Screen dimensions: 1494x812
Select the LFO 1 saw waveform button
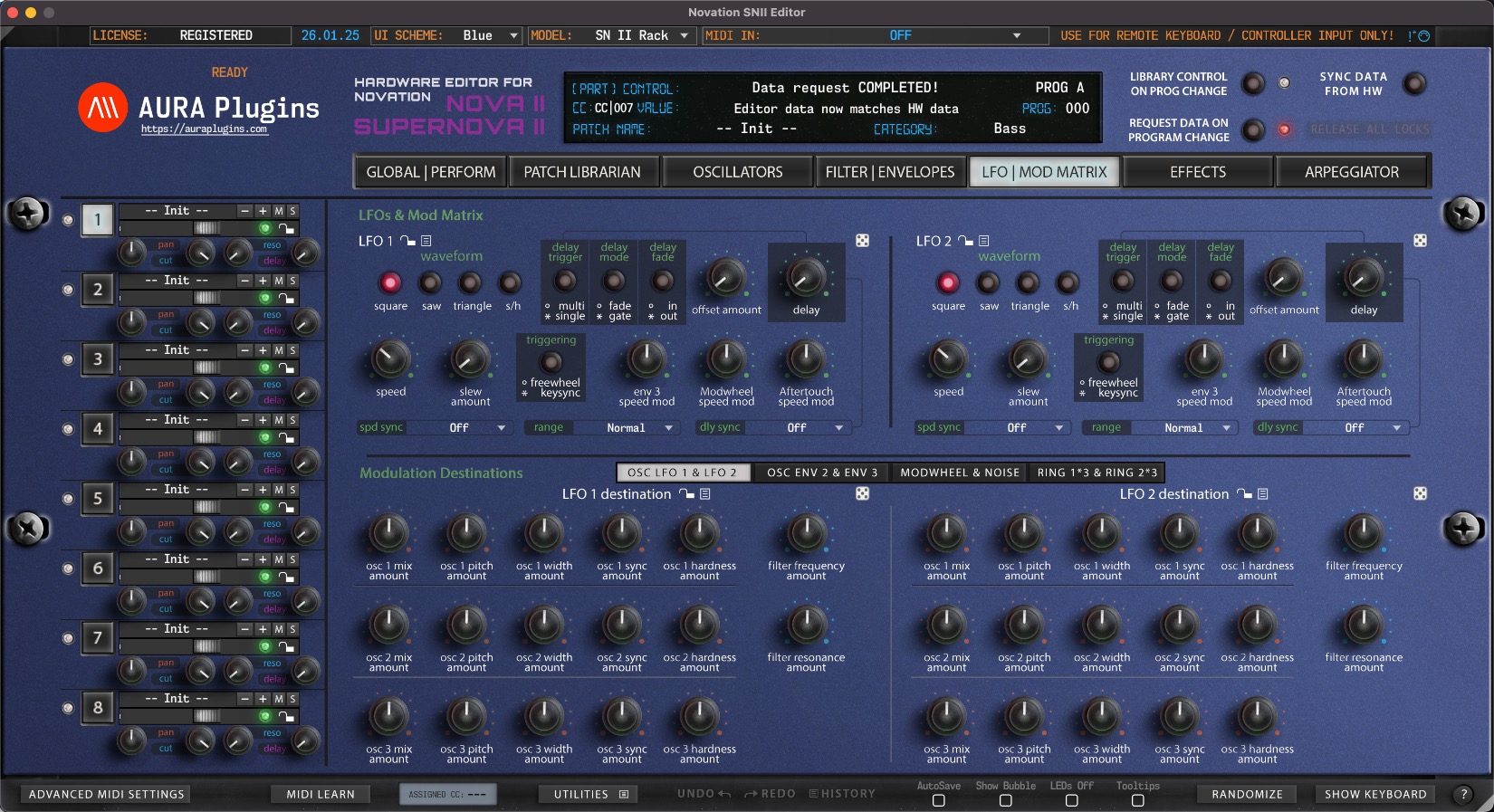point(431,283)
